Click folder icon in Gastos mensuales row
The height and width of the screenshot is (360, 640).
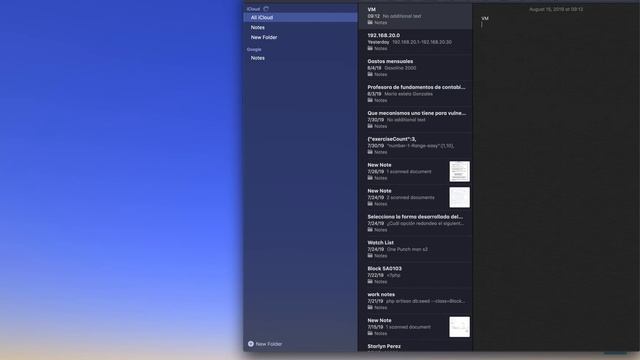tap(370, 74)
